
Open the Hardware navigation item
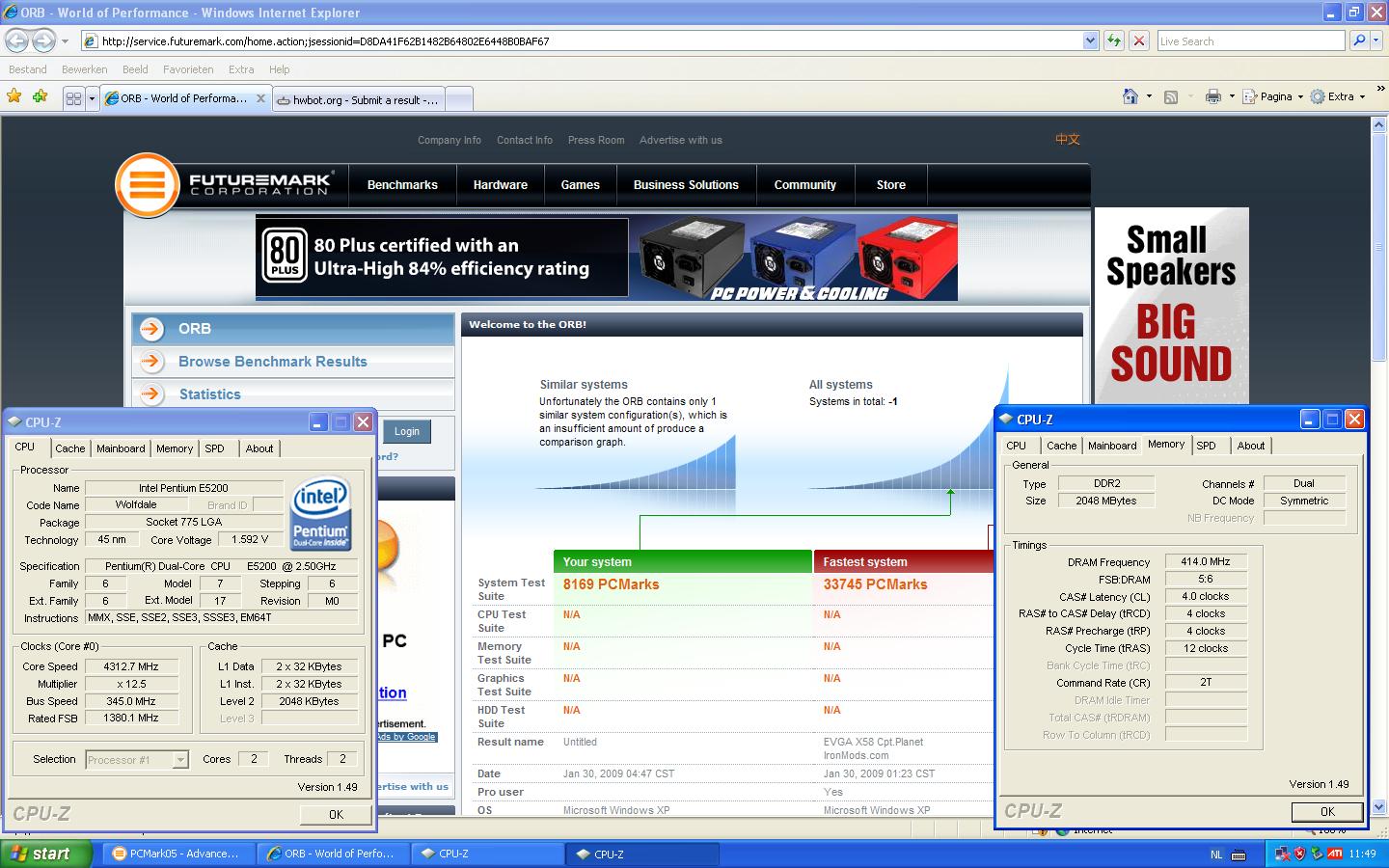tap(501, 184)
